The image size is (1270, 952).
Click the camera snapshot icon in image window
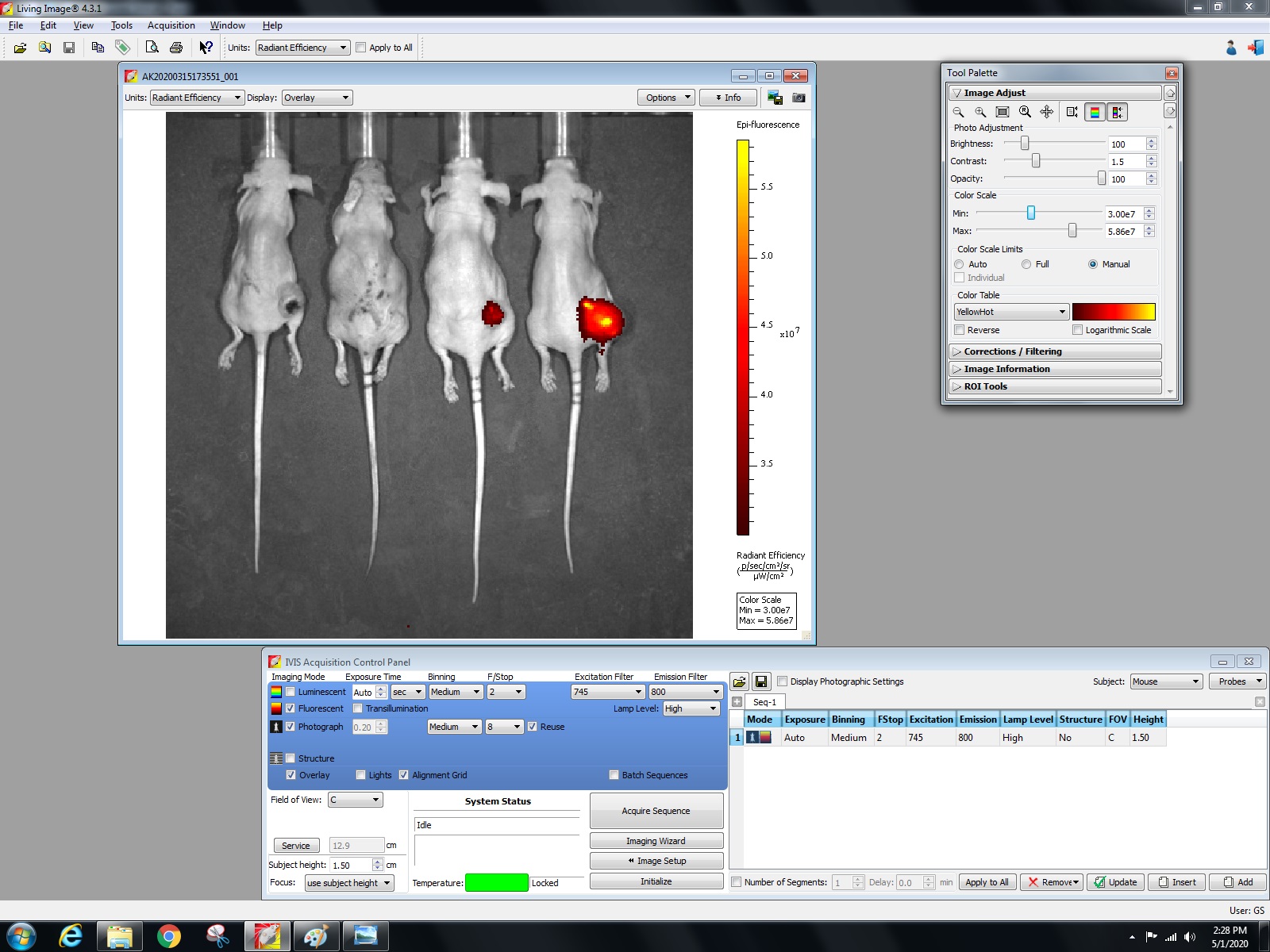(x=799, y=98)
